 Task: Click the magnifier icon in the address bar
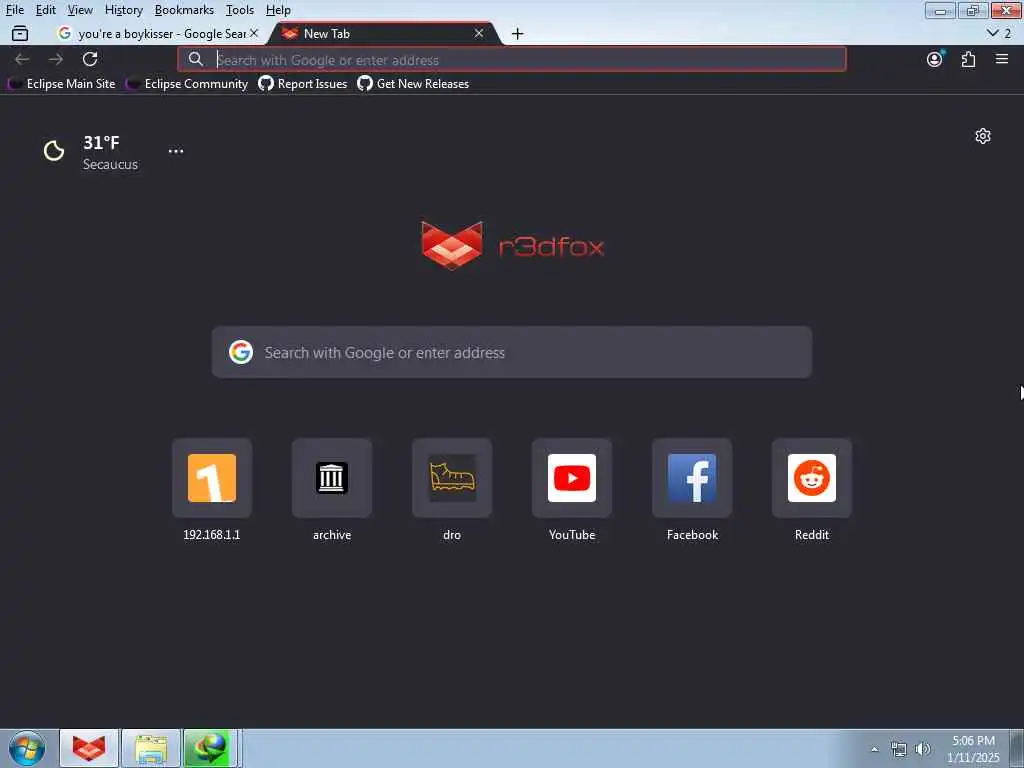(195, 59)
